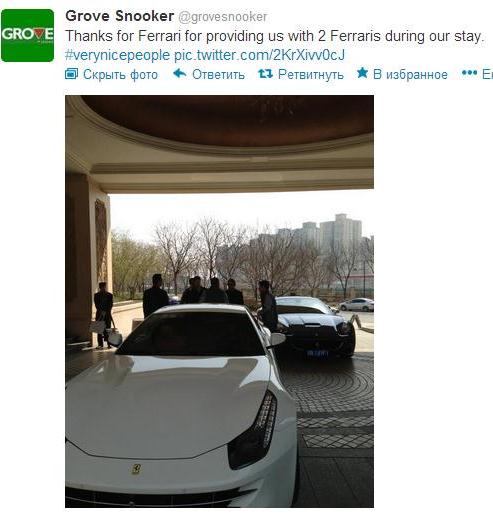Follow the #verynicepeople hashtag link
The image size is (493, 515).
tap(117, 55)
